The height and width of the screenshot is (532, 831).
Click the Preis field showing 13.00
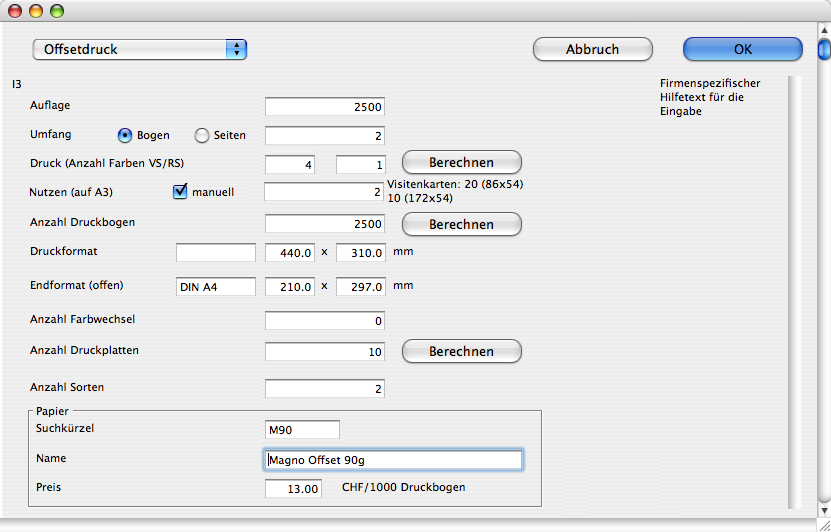[x=293, y=489]
